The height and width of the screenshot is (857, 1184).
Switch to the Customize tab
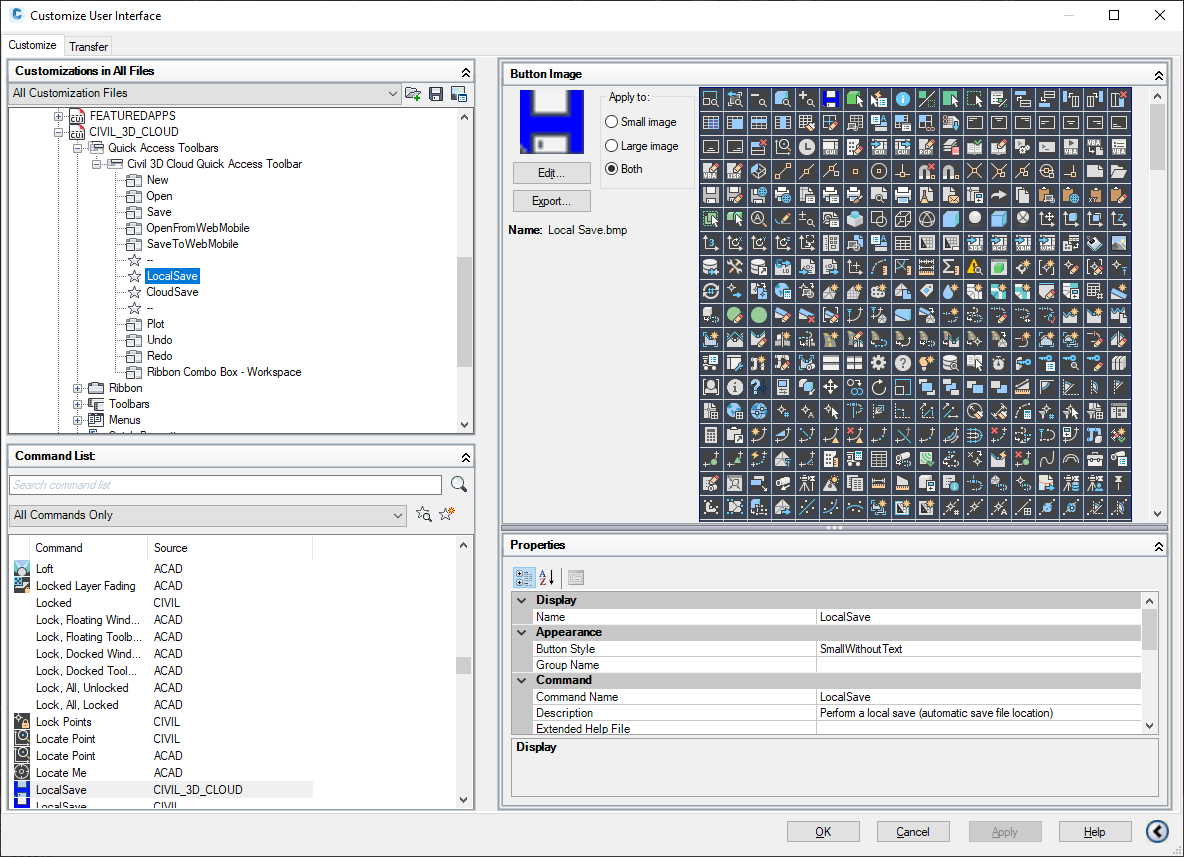(32, 45)
